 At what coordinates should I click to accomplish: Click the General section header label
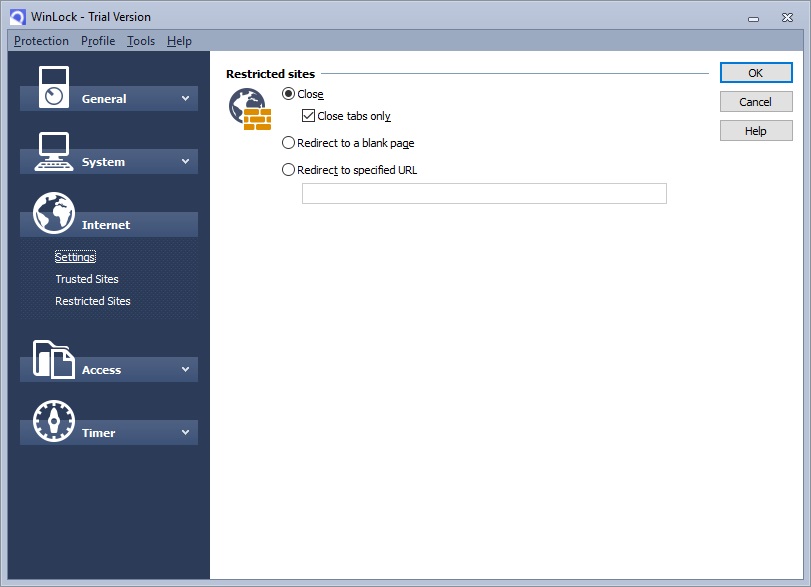104,99
